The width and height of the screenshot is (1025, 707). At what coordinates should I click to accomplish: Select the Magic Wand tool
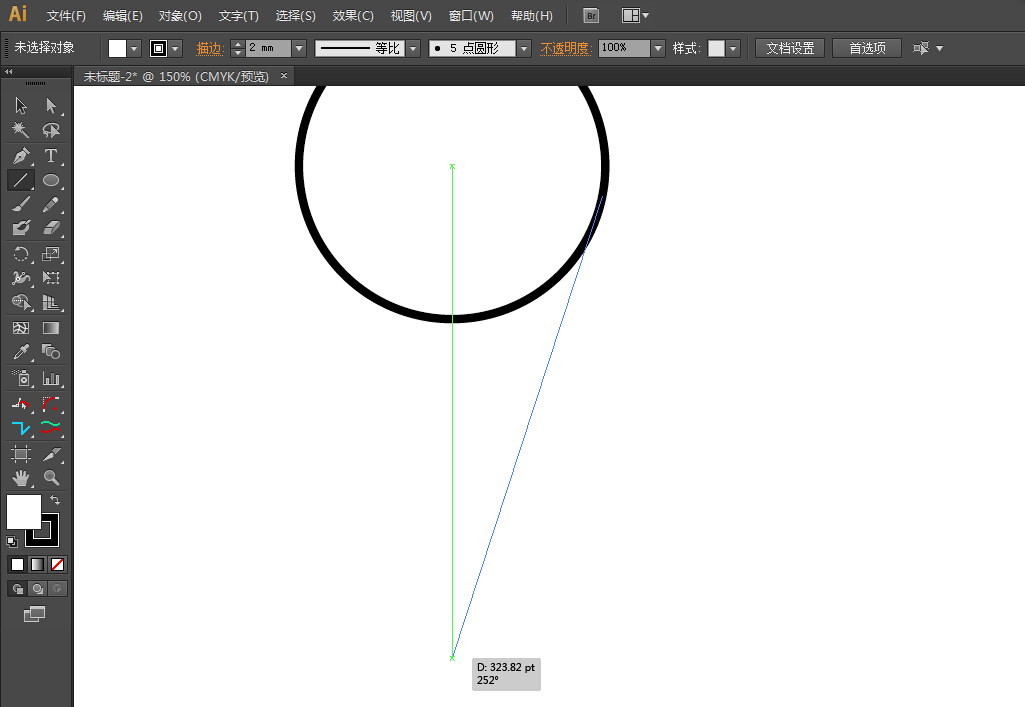[20, 128]
